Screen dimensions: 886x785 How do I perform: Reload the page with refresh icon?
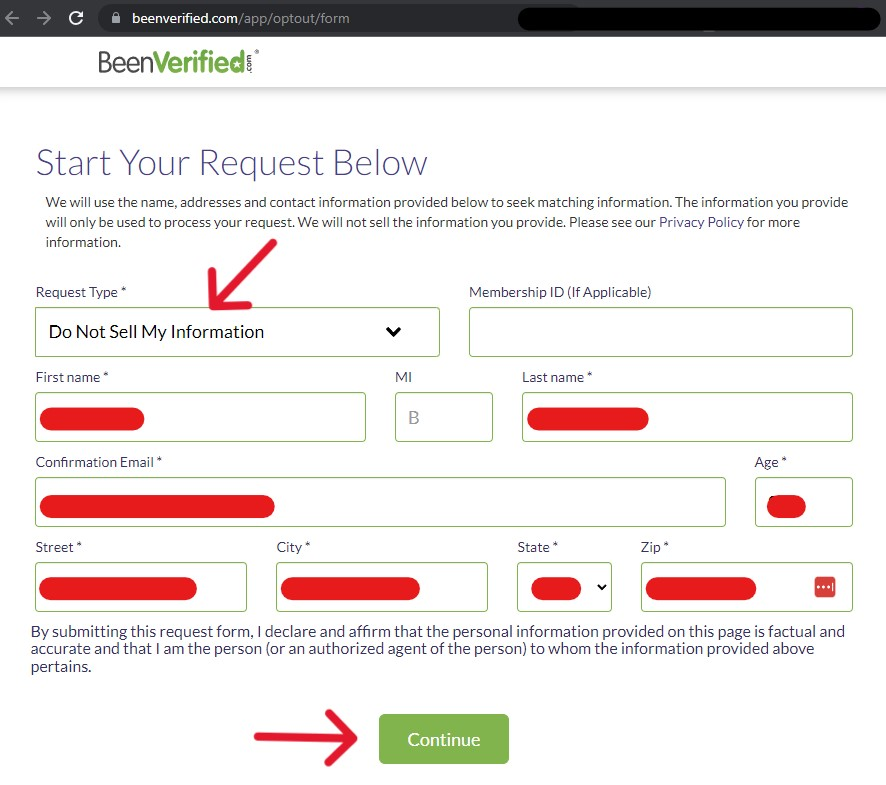coord(76,18)
